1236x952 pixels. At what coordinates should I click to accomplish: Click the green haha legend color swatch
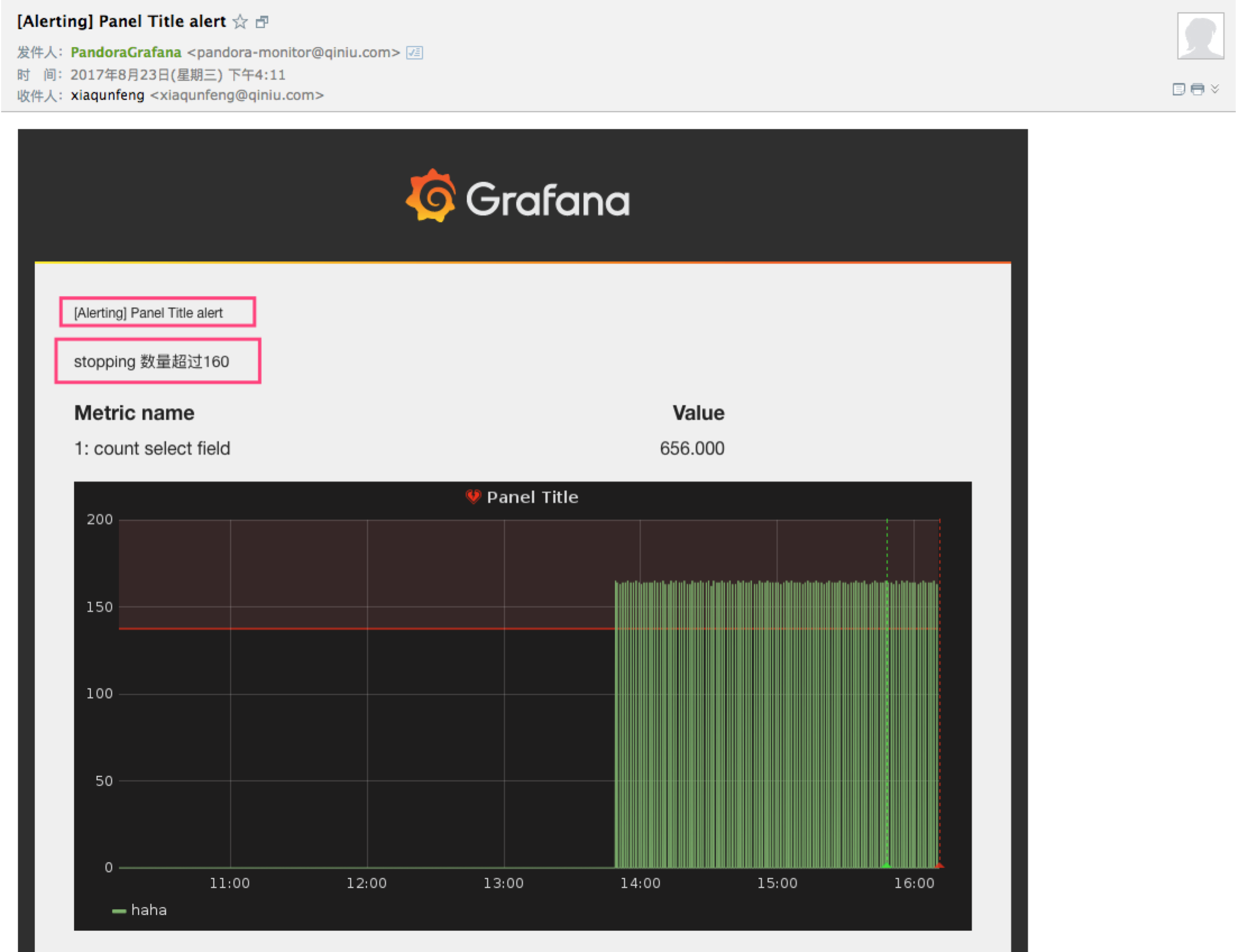pos(119,910)
